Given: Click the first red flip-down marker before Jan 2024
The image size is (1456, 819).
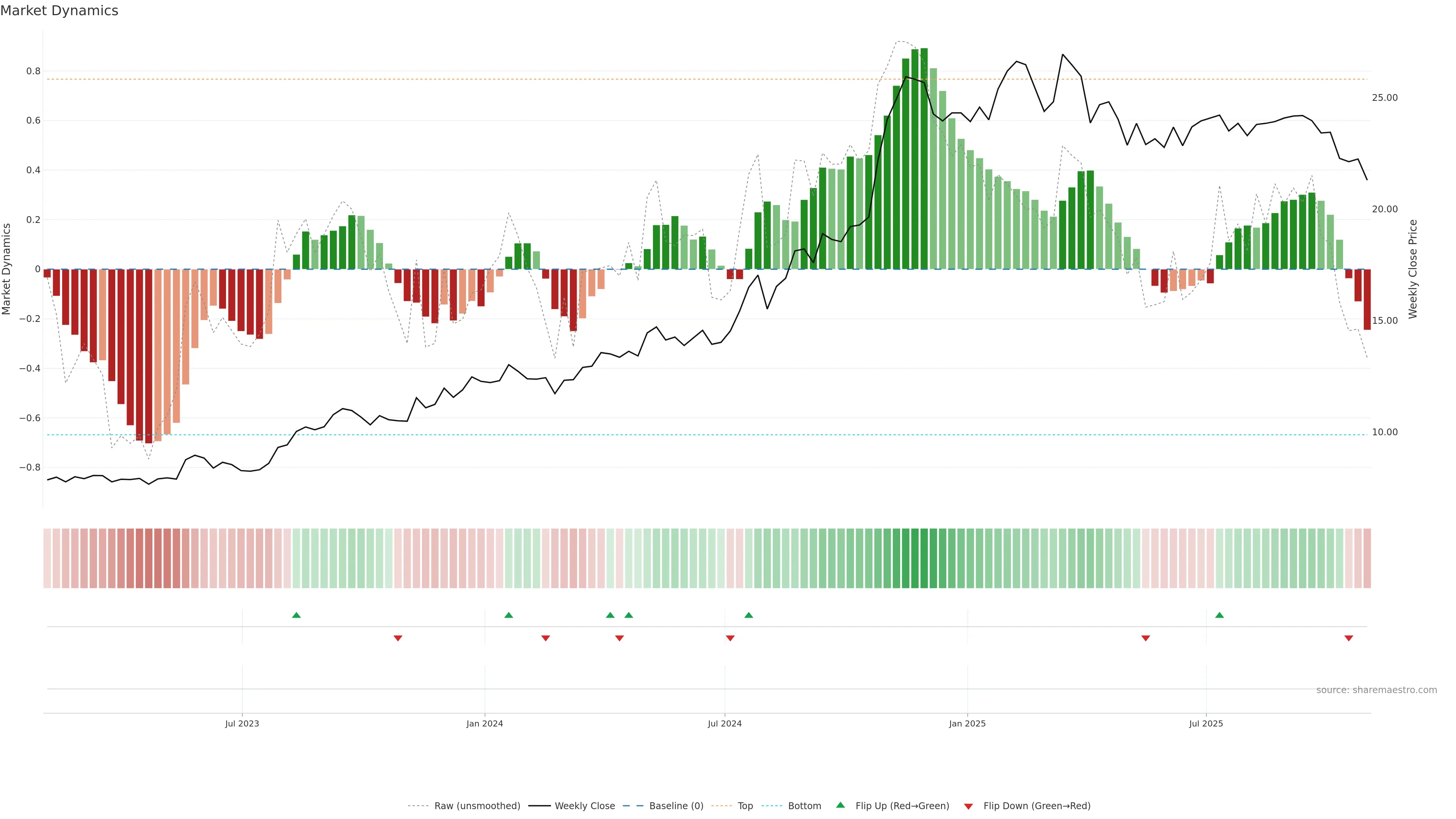Looking at the screenshot, I should click(398, 638).
